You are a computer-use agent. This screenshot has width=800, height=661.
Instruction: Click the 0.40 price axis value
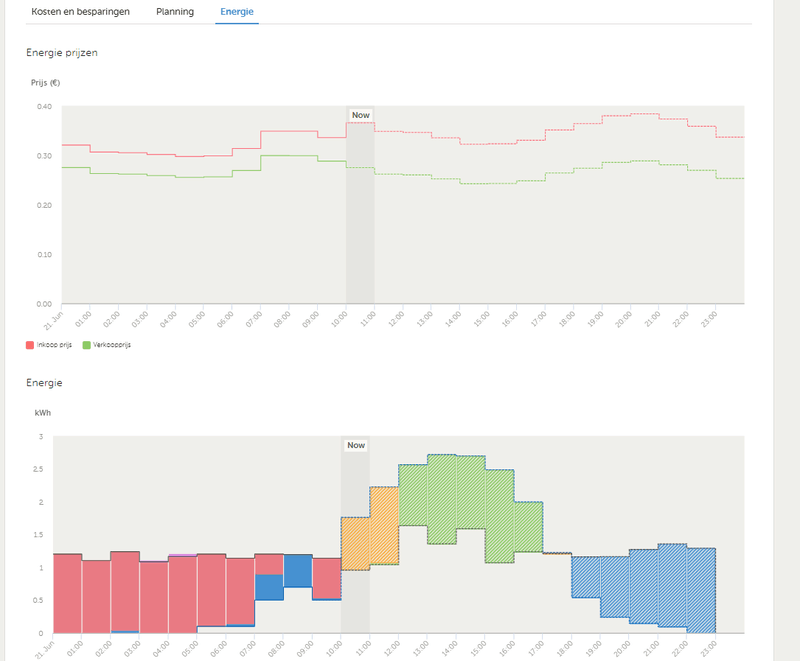[x=44, y=107]
